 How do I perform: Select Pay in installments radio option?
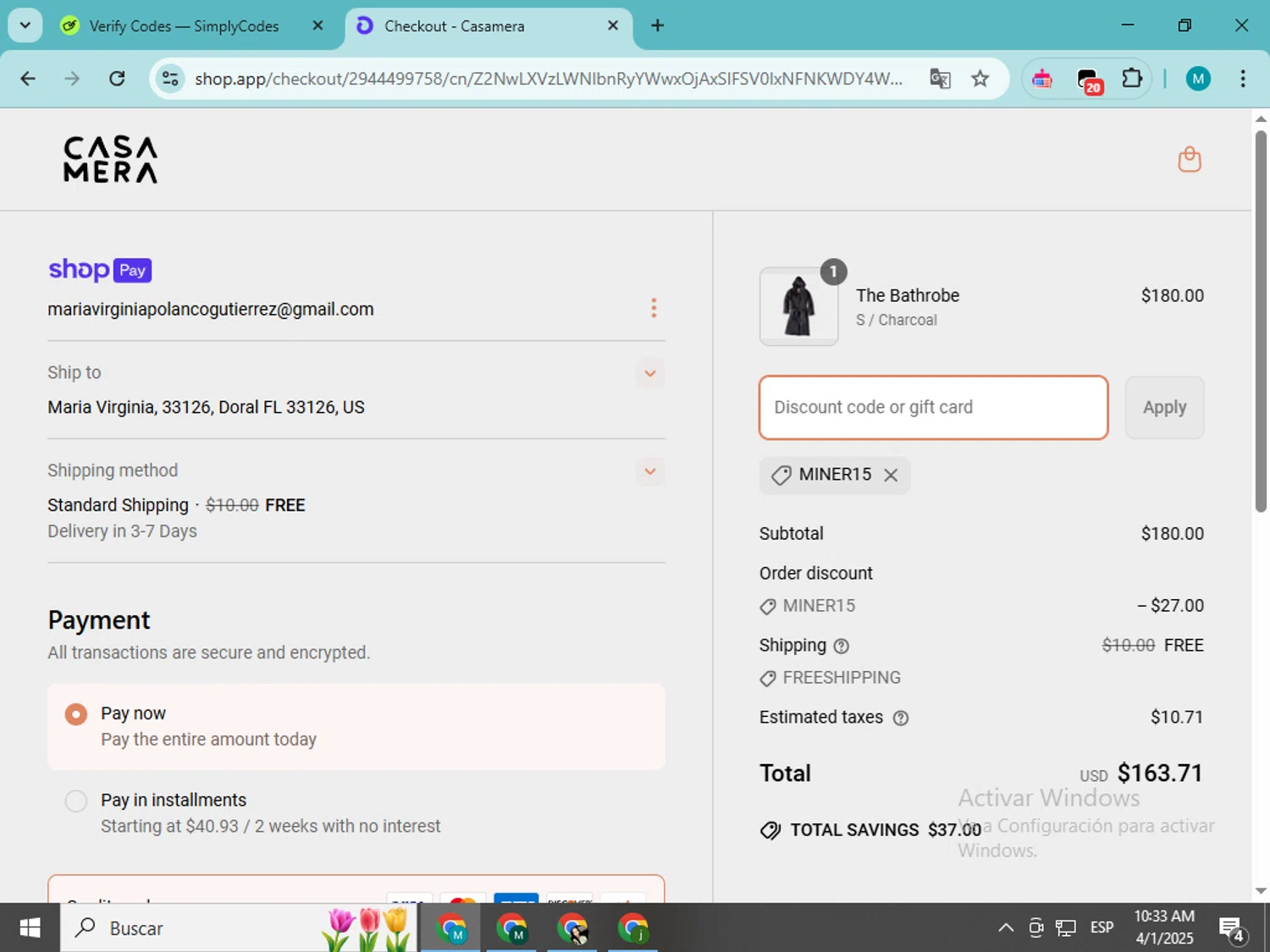tap(76, 801)
